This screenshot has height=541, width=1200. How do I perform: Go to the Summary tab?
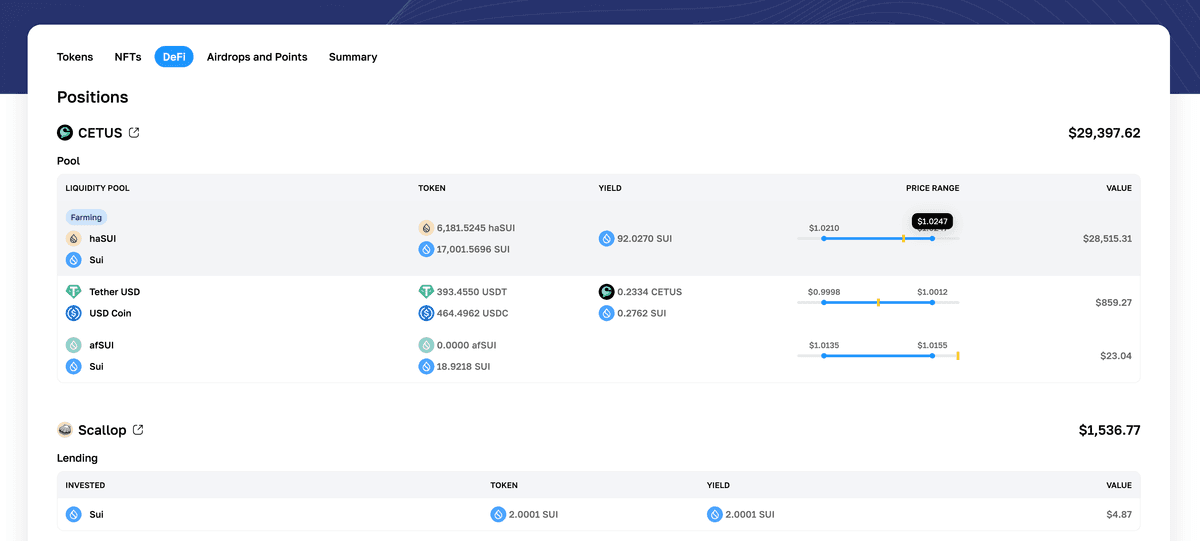(x=353, y=57)
